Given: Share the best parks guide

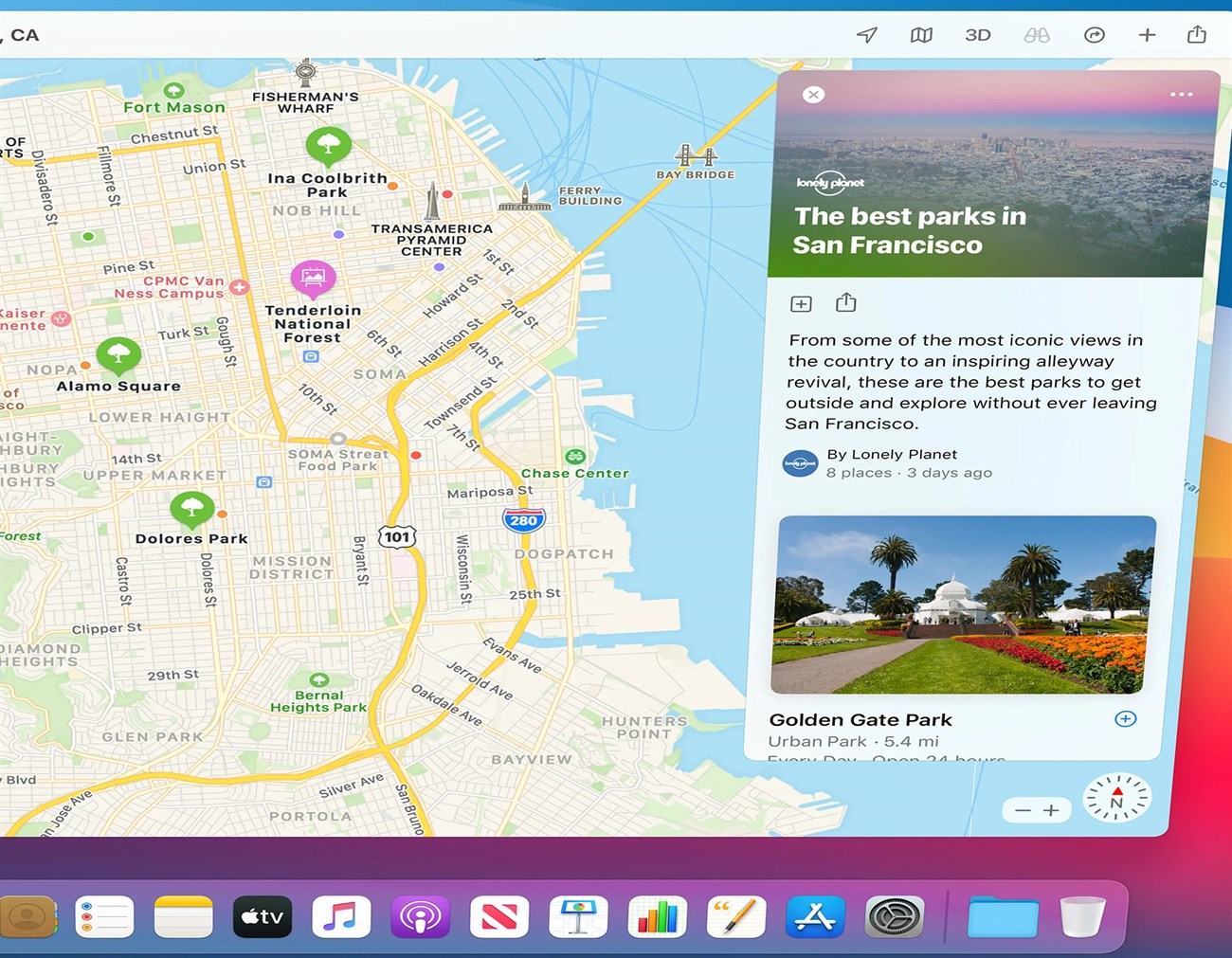Looking at the screenshot, I should tap(846, 302).
